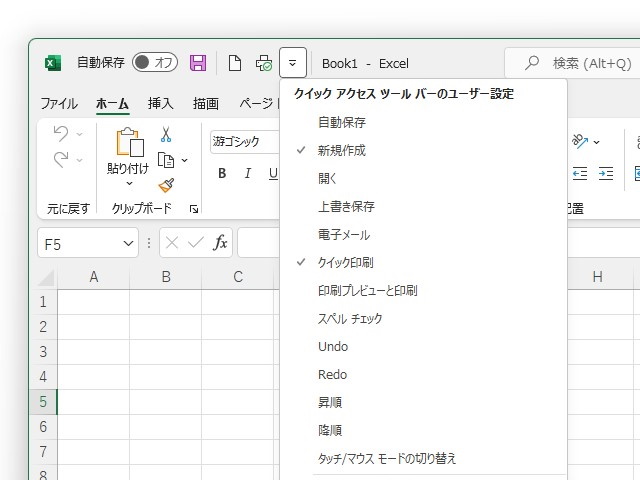Click the 貼り付け paste clipboard icon
The image size is (640, 480).
click(130, 142)
